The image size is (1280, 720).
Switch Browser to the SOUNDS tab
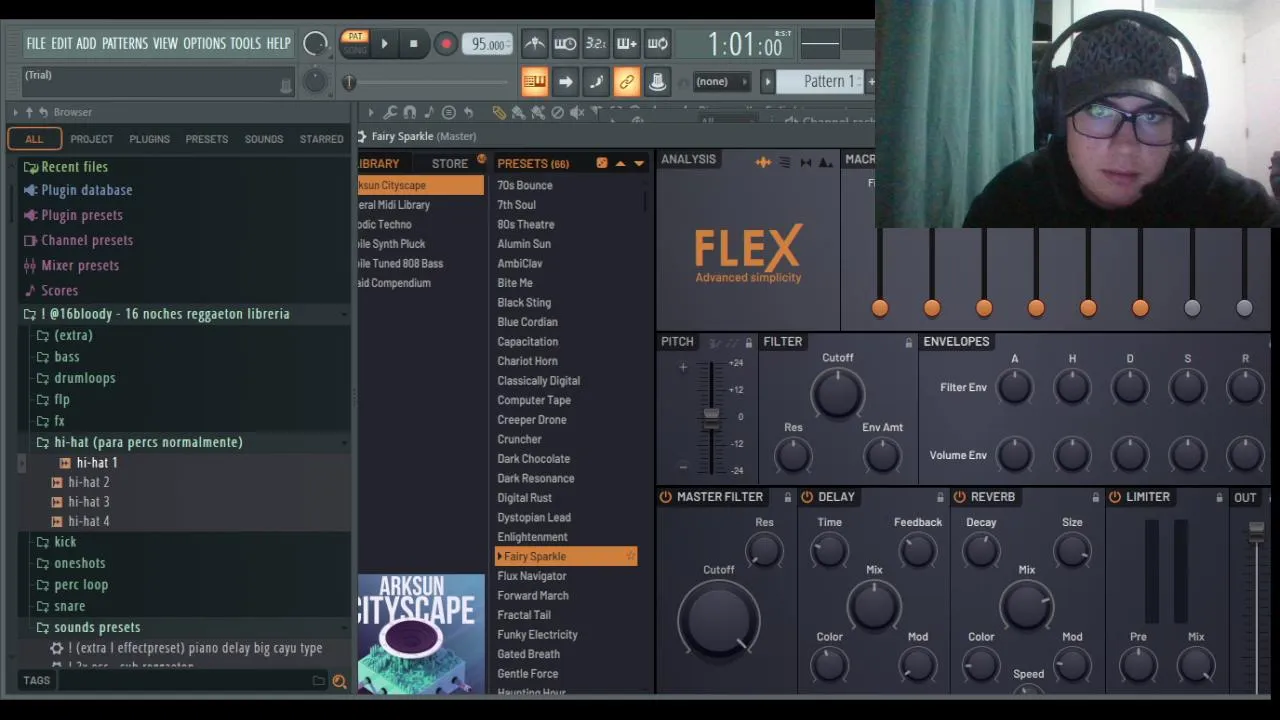[264, 139]
